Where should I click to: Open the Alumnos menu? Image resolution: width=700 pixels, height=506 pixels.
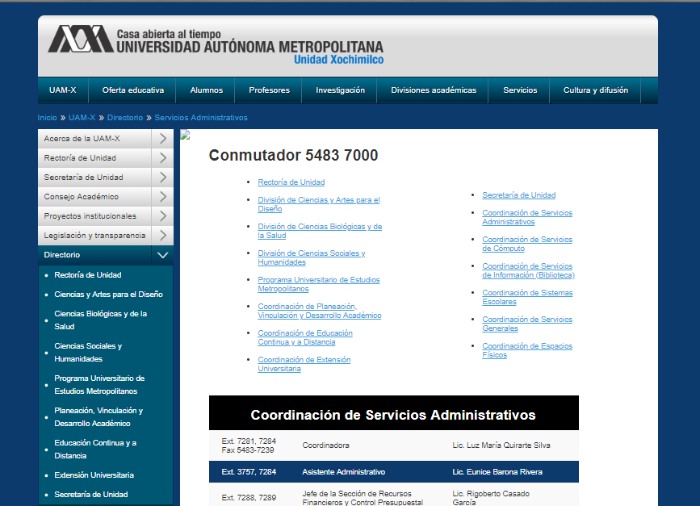coord(206,90)
